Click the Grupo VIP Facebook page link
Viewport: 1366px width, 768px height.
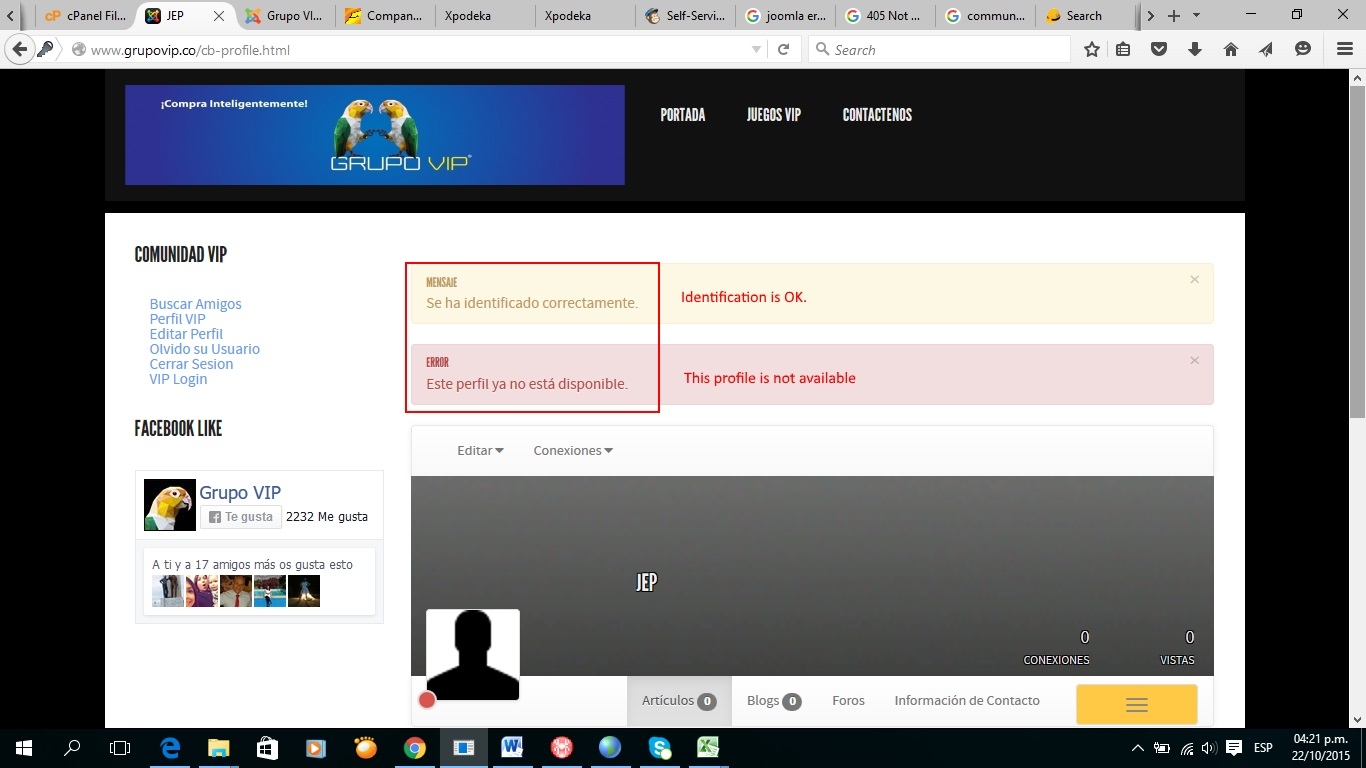240,492
